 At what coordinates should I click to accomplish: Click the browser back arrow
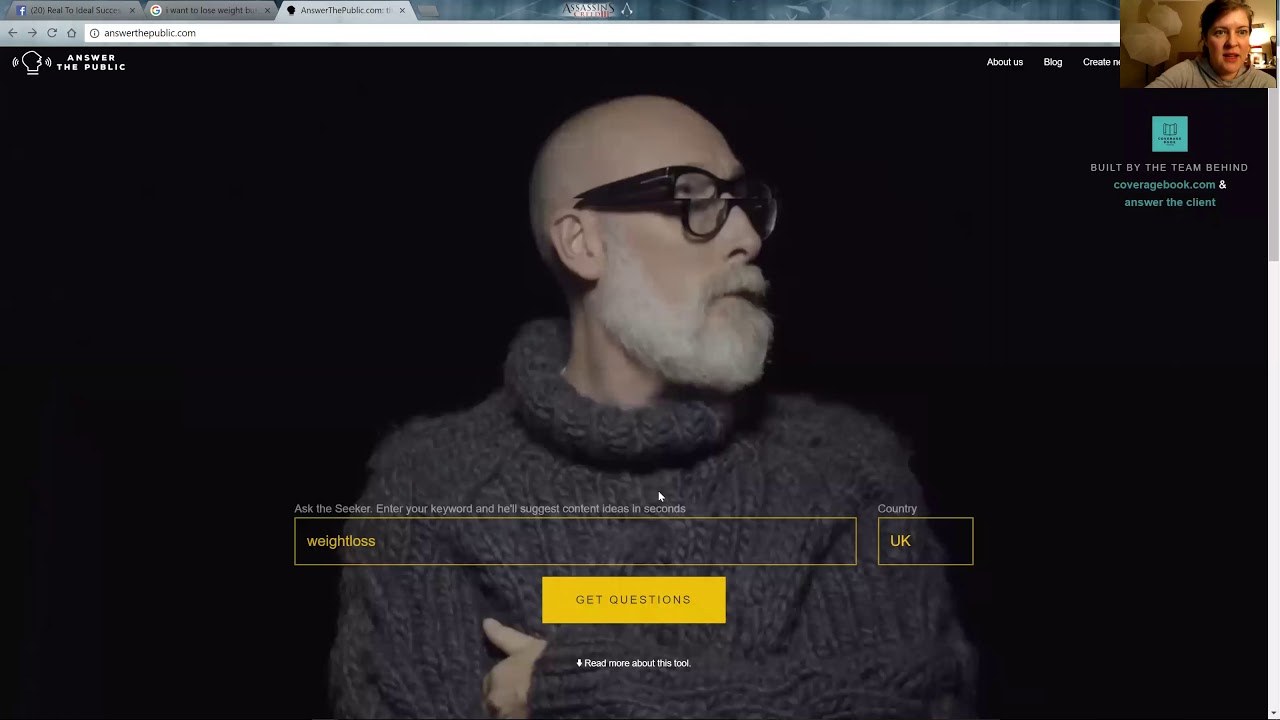13,33
